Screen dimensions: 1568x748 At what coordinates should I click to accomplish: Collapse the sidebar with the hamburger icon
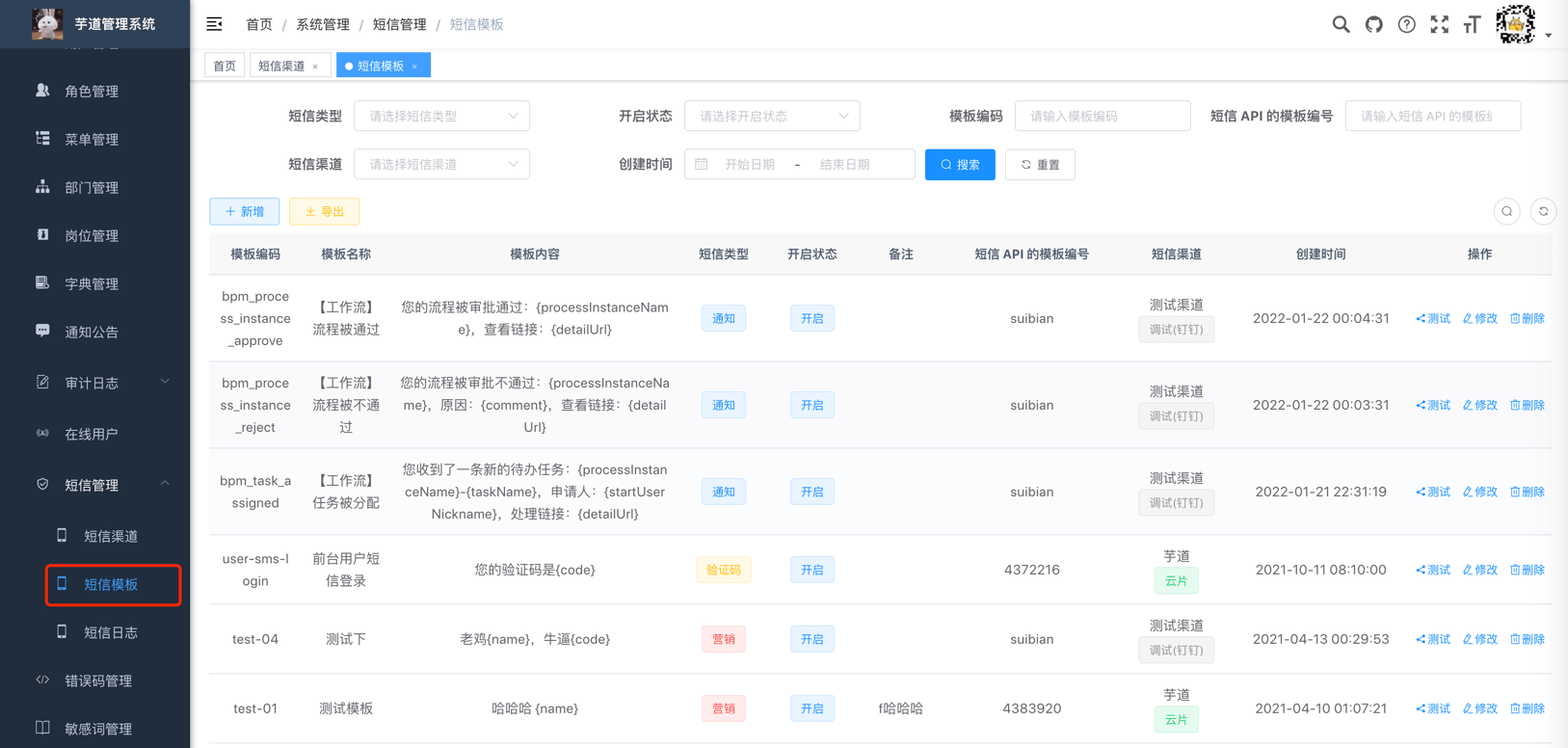coord(214,24)
